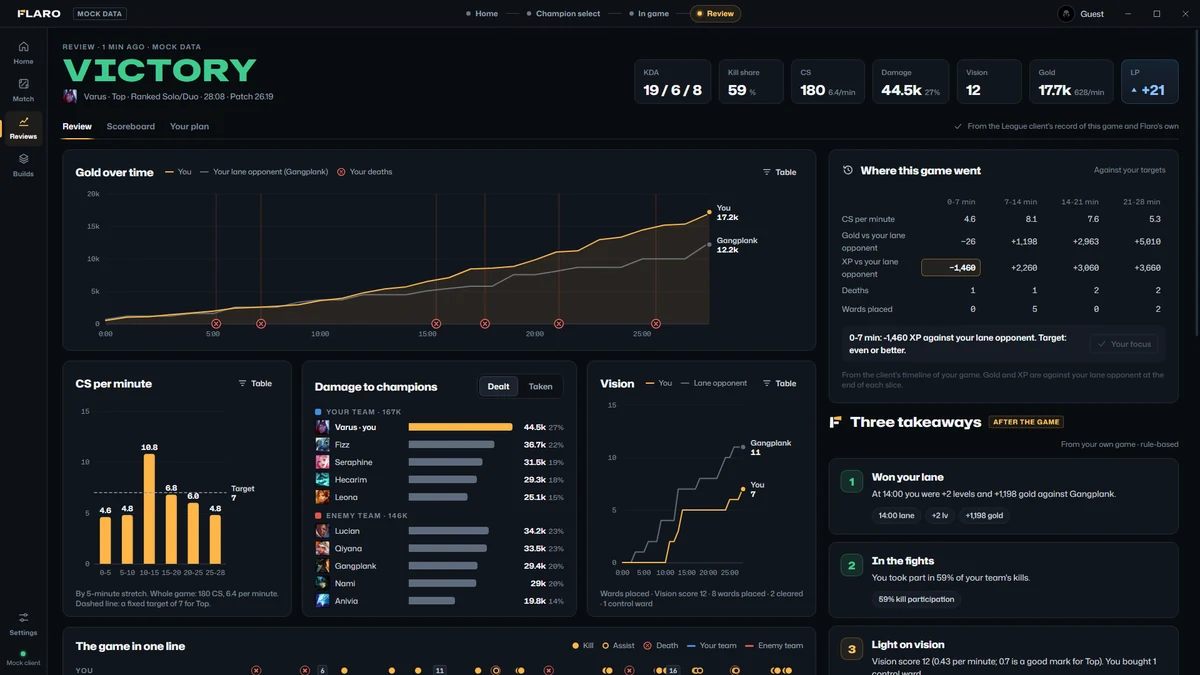Click the Gangplank champion icon in the enemy team
The height and width of the screenshot is (675, 1200).
(x=322, y=566)
